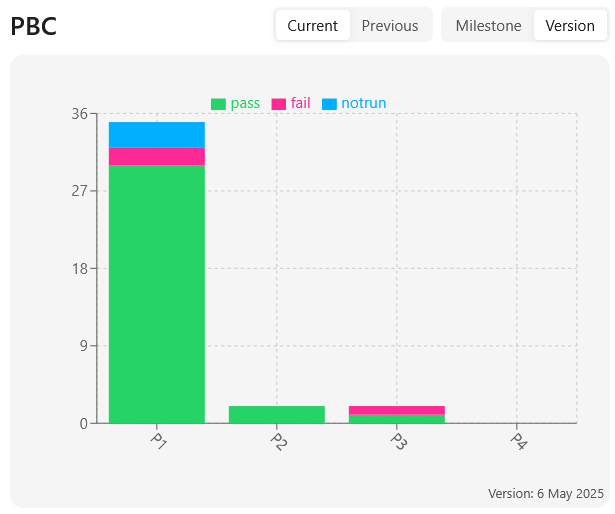Toggle the green pass legend swatch
This screenshot has height=514, width=615.
pyautogui.click(x=218, y=104)
